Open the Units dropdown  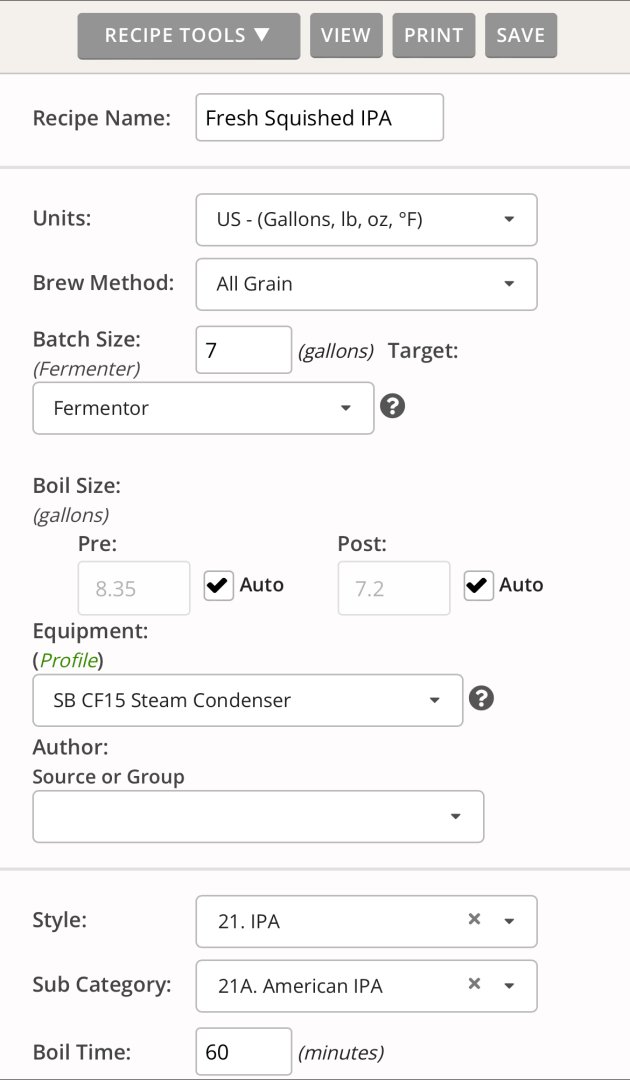[366, 219]
